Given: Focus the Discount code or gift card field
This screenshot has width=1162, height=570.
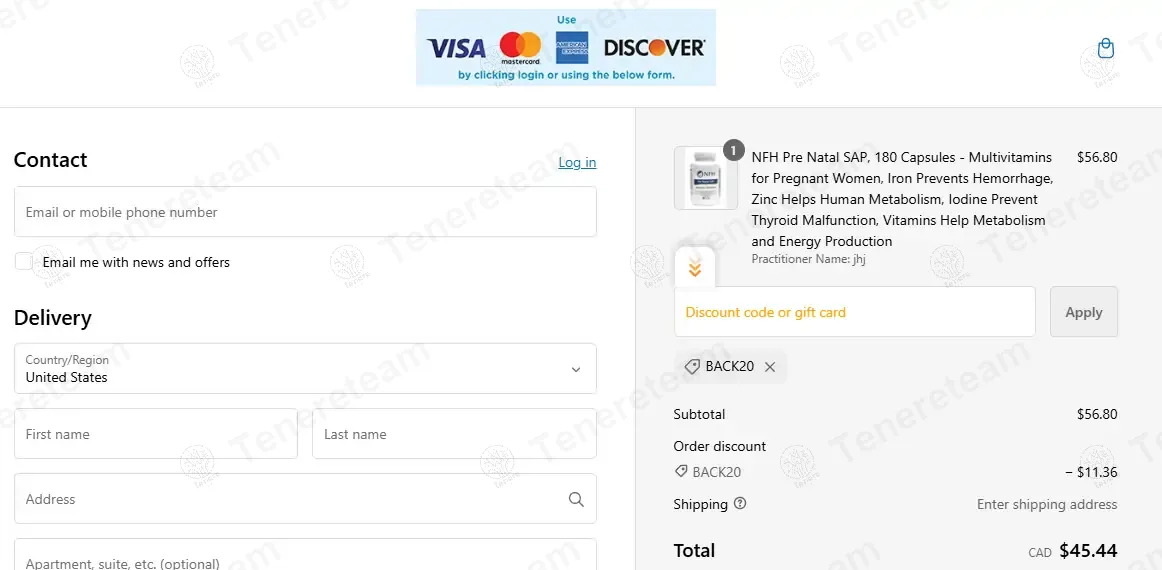Looking at the screenshot, I should click(x=854, y=312).
